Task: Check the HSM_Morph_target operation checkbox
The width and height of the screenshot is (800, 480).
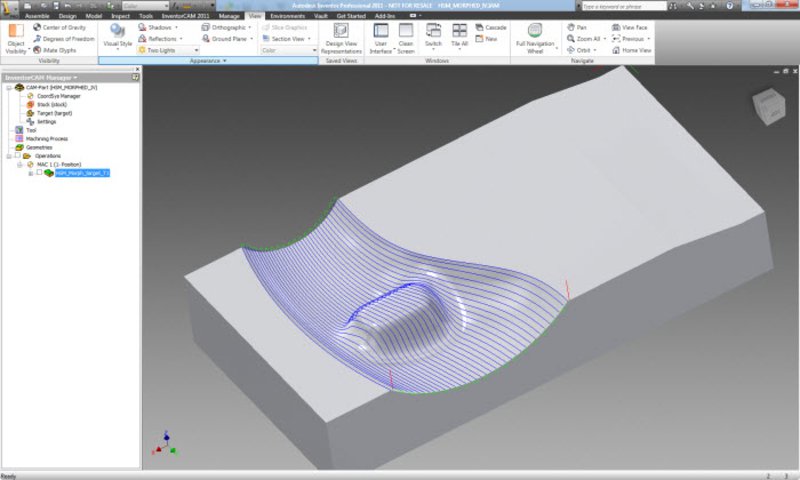Action: pos(39,173)
